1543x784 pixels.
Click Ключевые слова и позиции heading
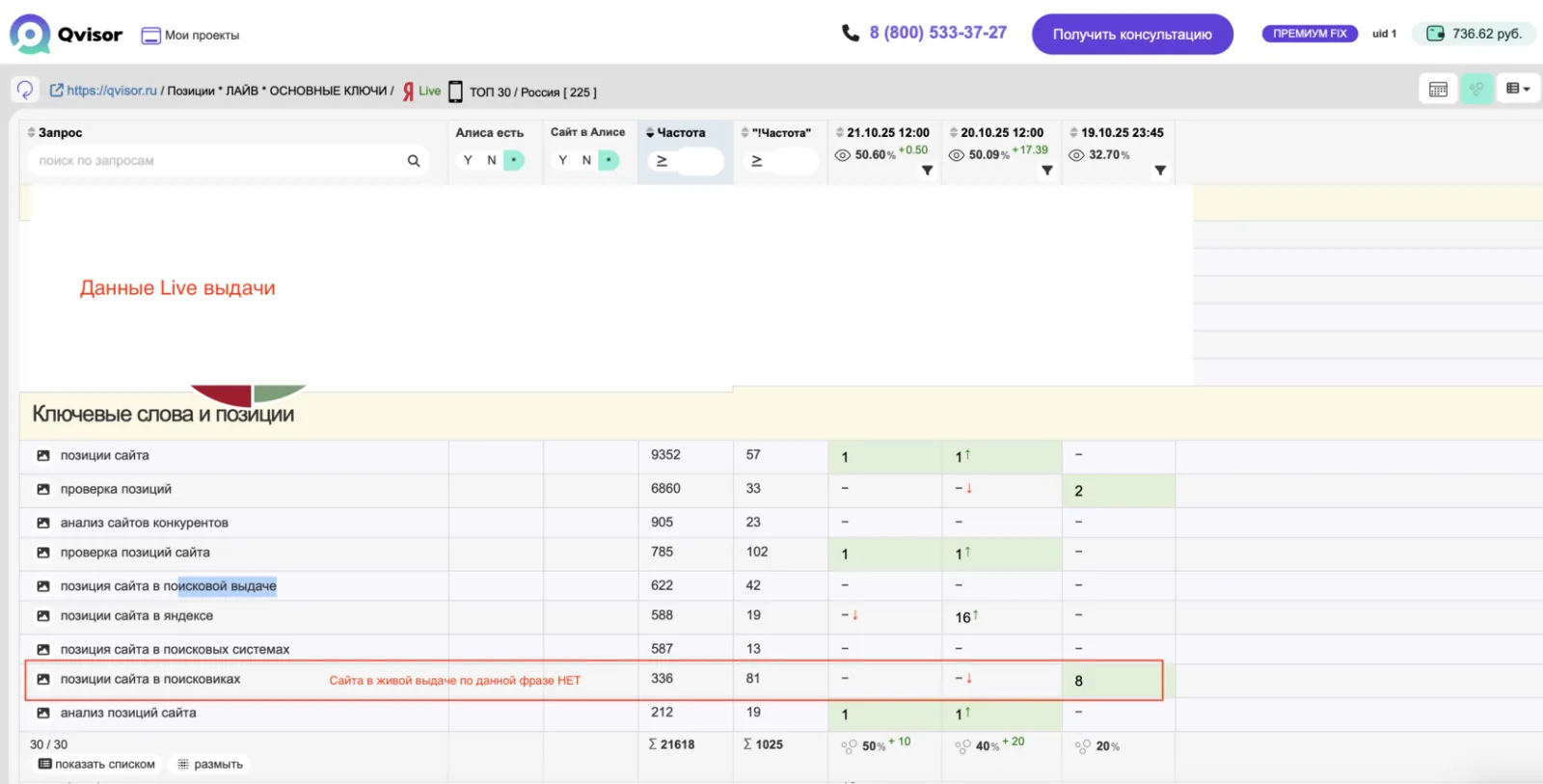(x=163, y=414)
